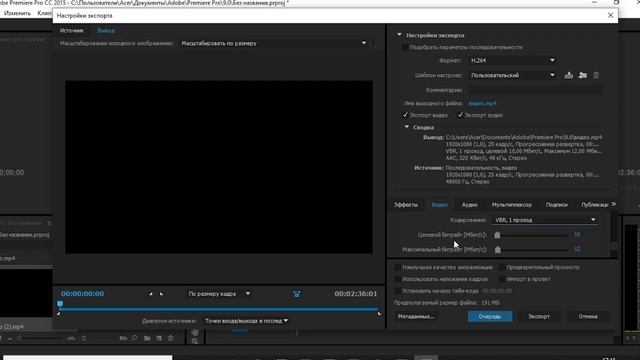Image resolution: width=640 pixels, height=360 pixels.
Task: Click the new bin folder icon in project panel
Action: click(x=147, y=338)
